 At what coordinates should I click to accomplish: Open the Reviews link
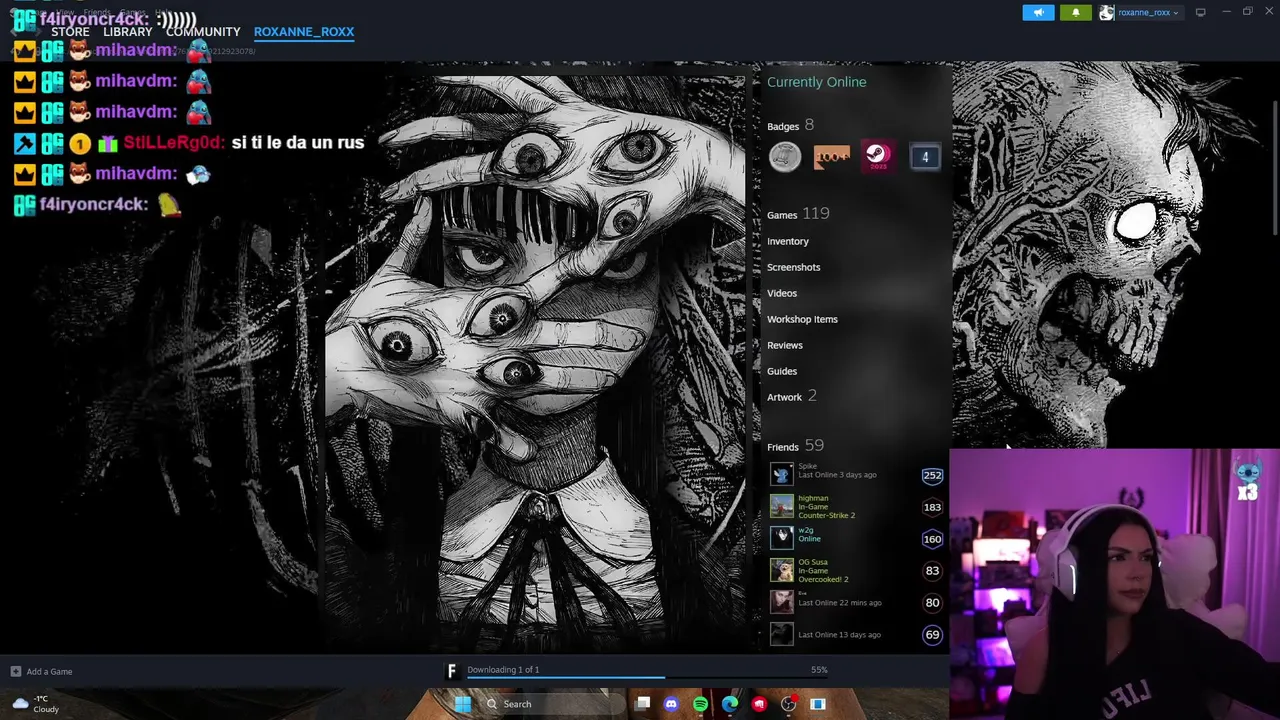[x=785, y=345]
